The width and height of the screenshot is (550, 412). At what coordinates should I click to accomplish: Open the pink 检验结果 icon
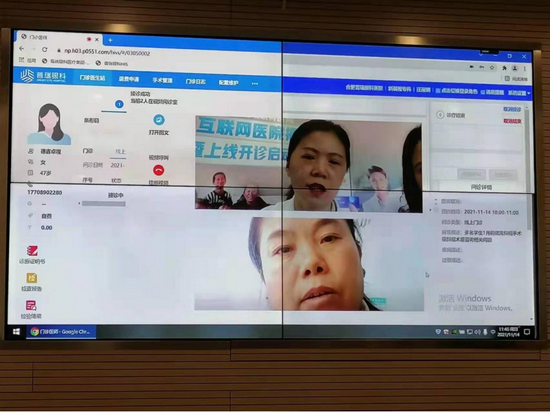(31, 305)
